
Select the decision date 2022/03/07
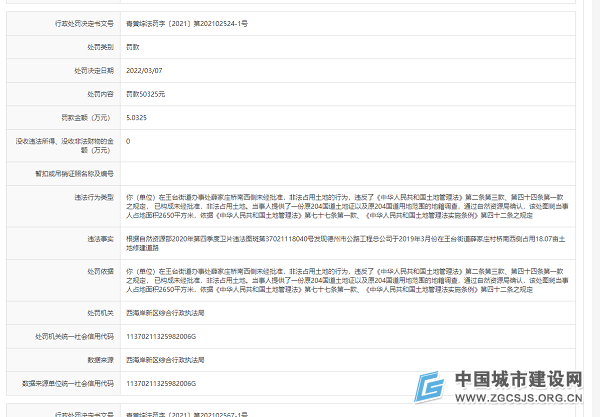pos(144,71)
